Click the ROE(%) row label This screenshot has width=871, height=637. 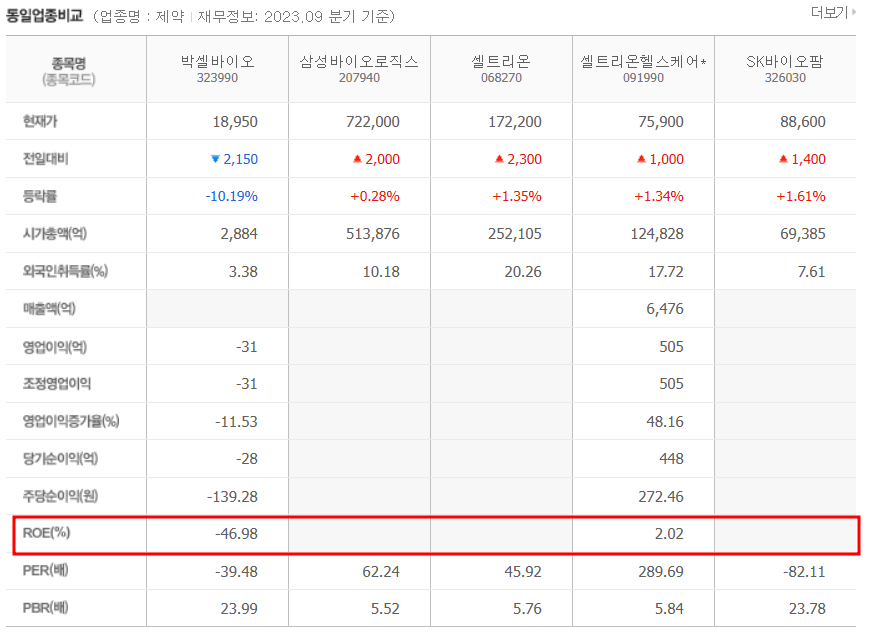point(46,533)
